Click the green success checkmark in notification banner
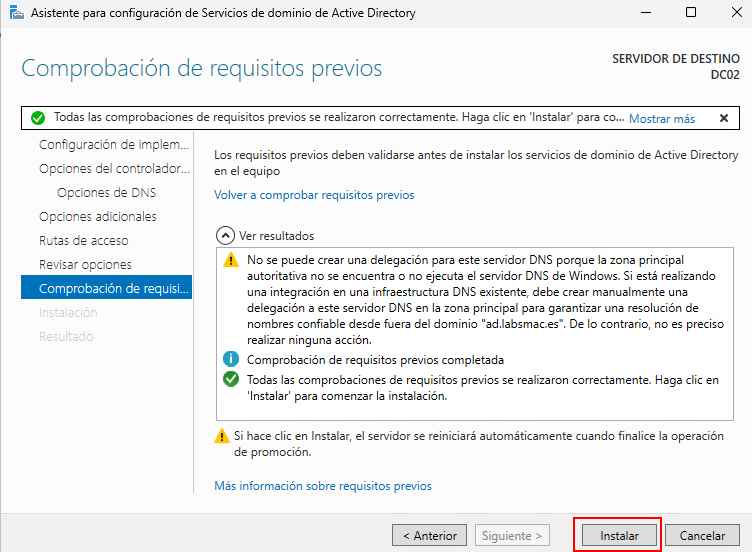This screenshot has height=552, width=752. click(x=38, y=118)
